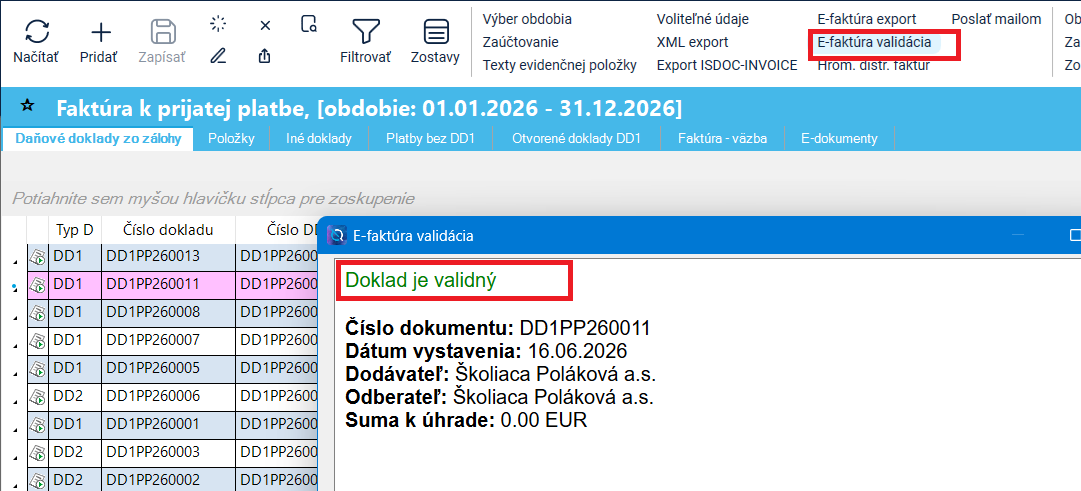Expand row DD1PP260005 with its triangle
The image size is (1081, 491).
coord(14,374)
